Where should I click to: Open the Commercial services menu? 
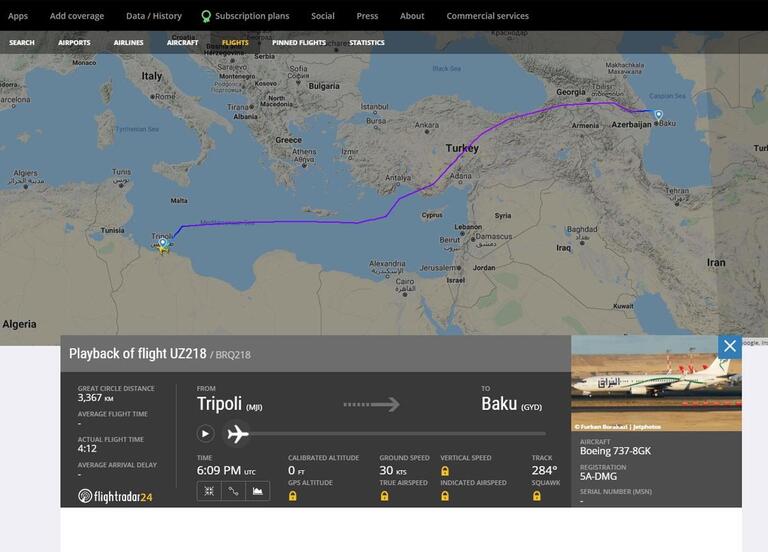tap(487, 16)
